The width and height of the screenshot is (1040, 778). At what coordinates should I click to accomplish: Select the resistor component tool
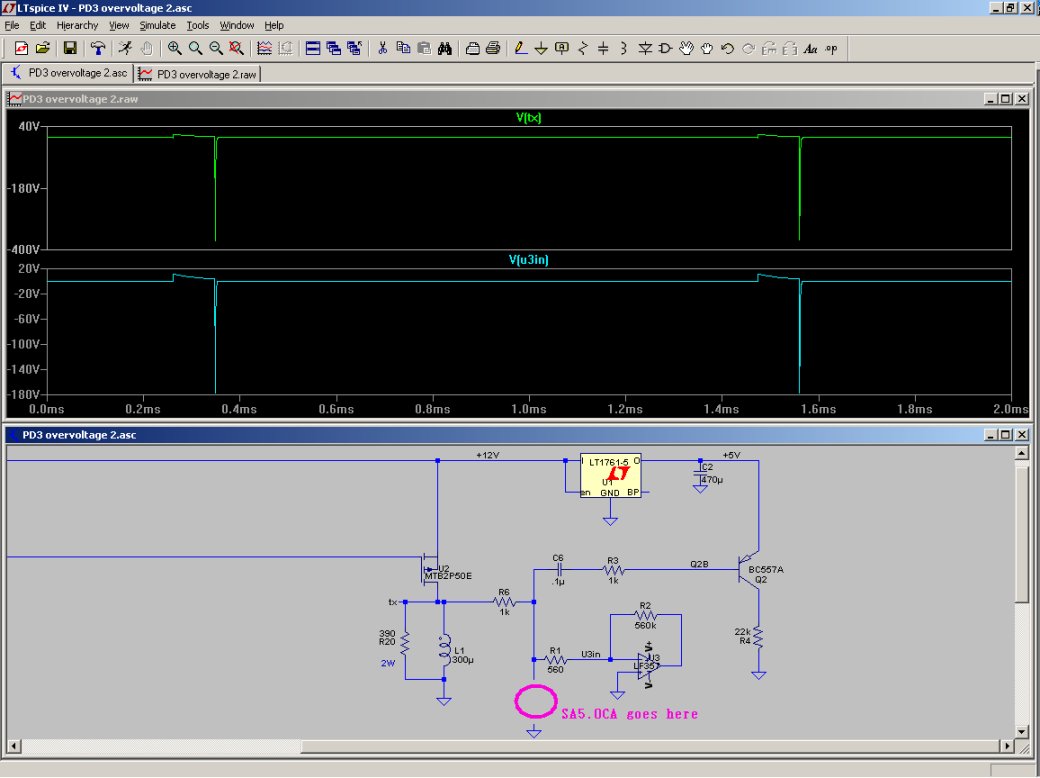tap(583, 48)
